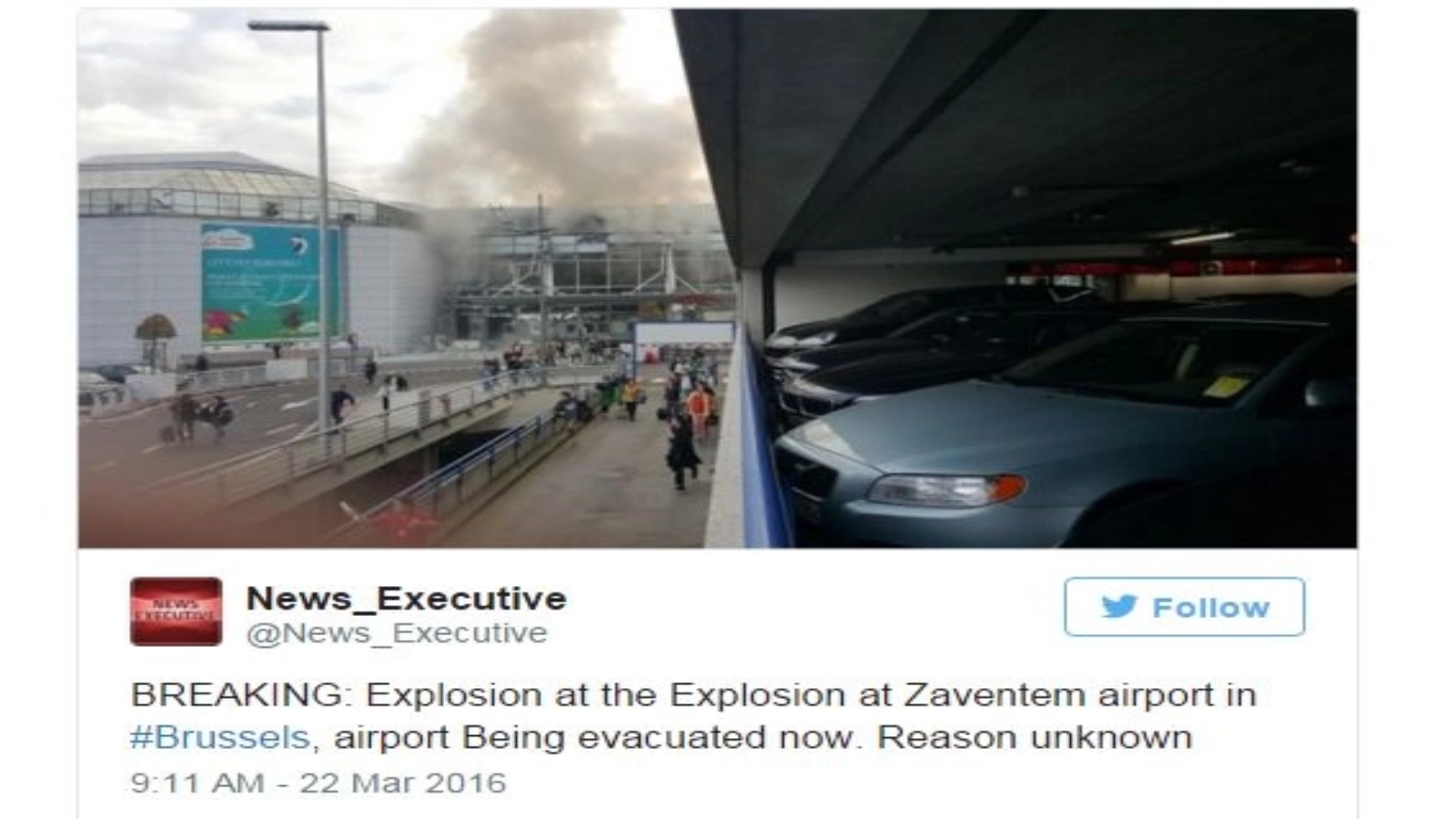Click the Twitter bird icon in Follow
The image size is (1456, 819).
coord(1119,607)
